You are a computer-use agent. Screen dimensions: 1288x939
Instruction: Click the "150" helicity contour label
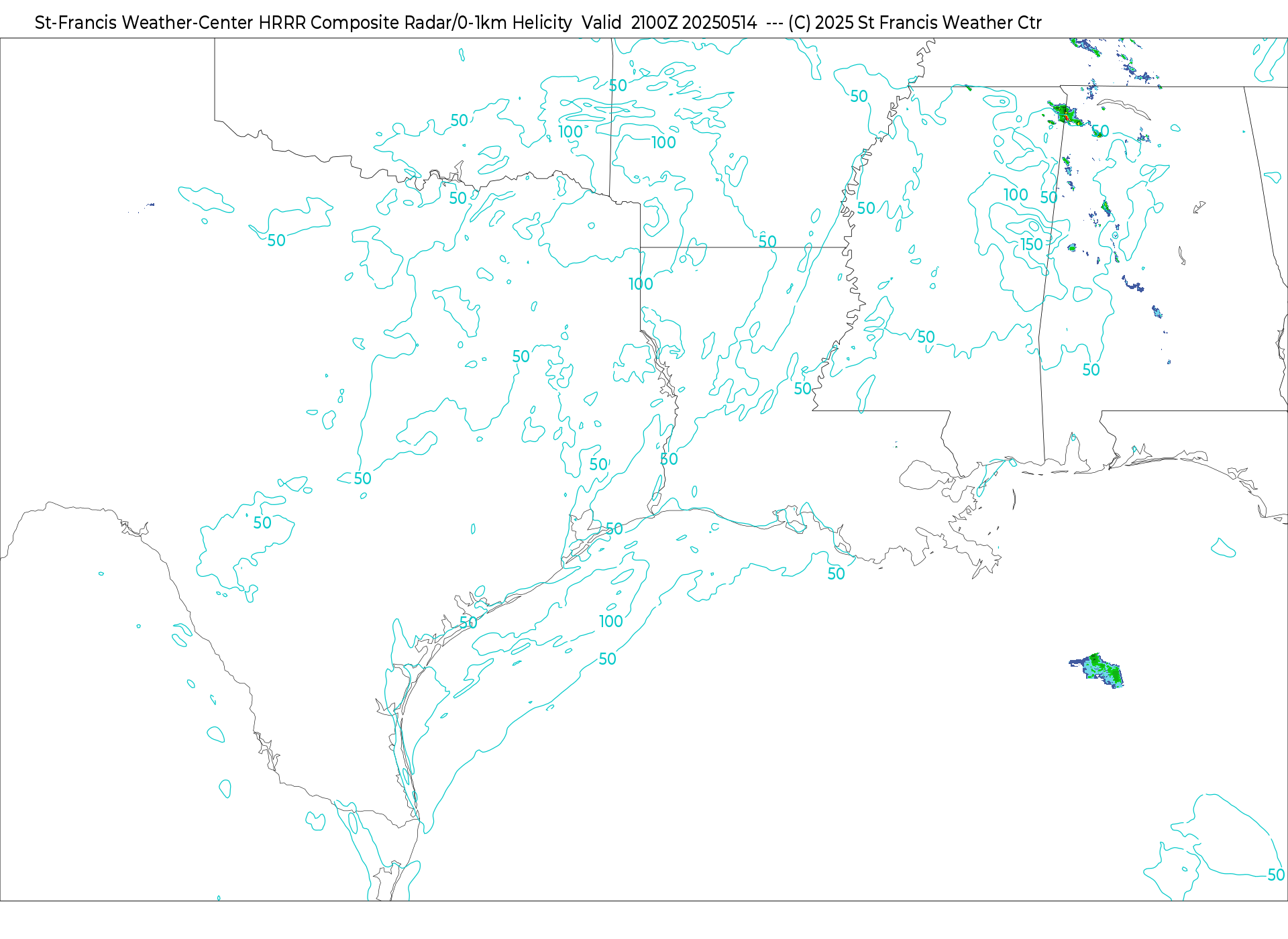1032,245
